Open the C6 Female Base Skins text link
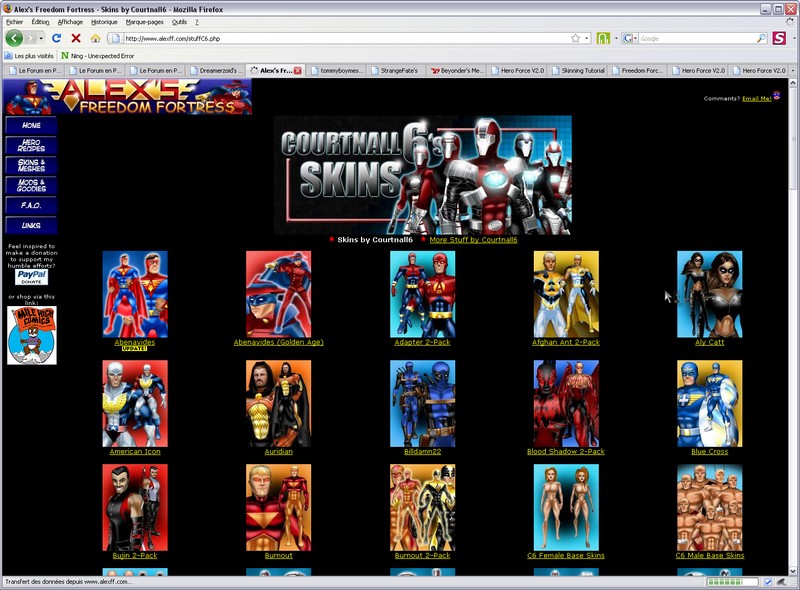Image resolution: width=800 pixels, height=590 pixels. click(x=566, y=555)
